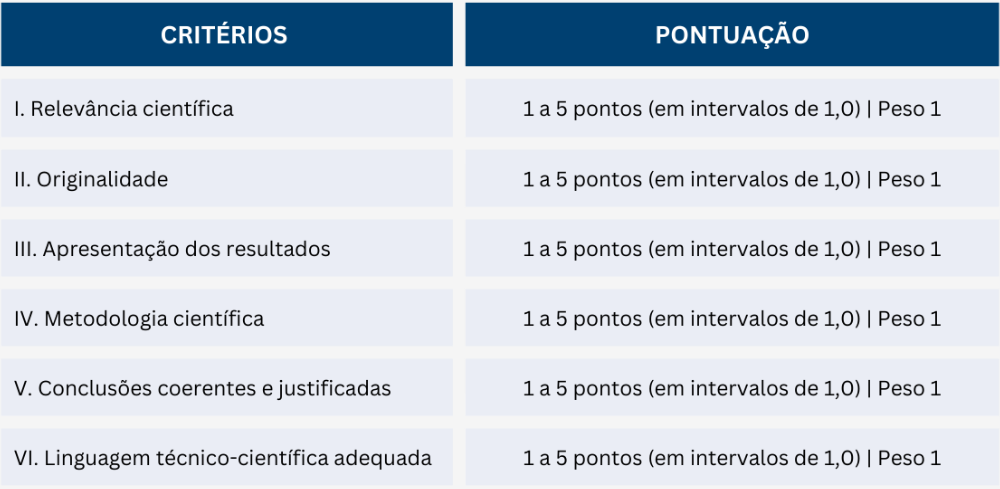The image size is (1000, 489).
Task: Click 'Peso 1' text in Relevância científica row
Action: (x=909, y=109)
